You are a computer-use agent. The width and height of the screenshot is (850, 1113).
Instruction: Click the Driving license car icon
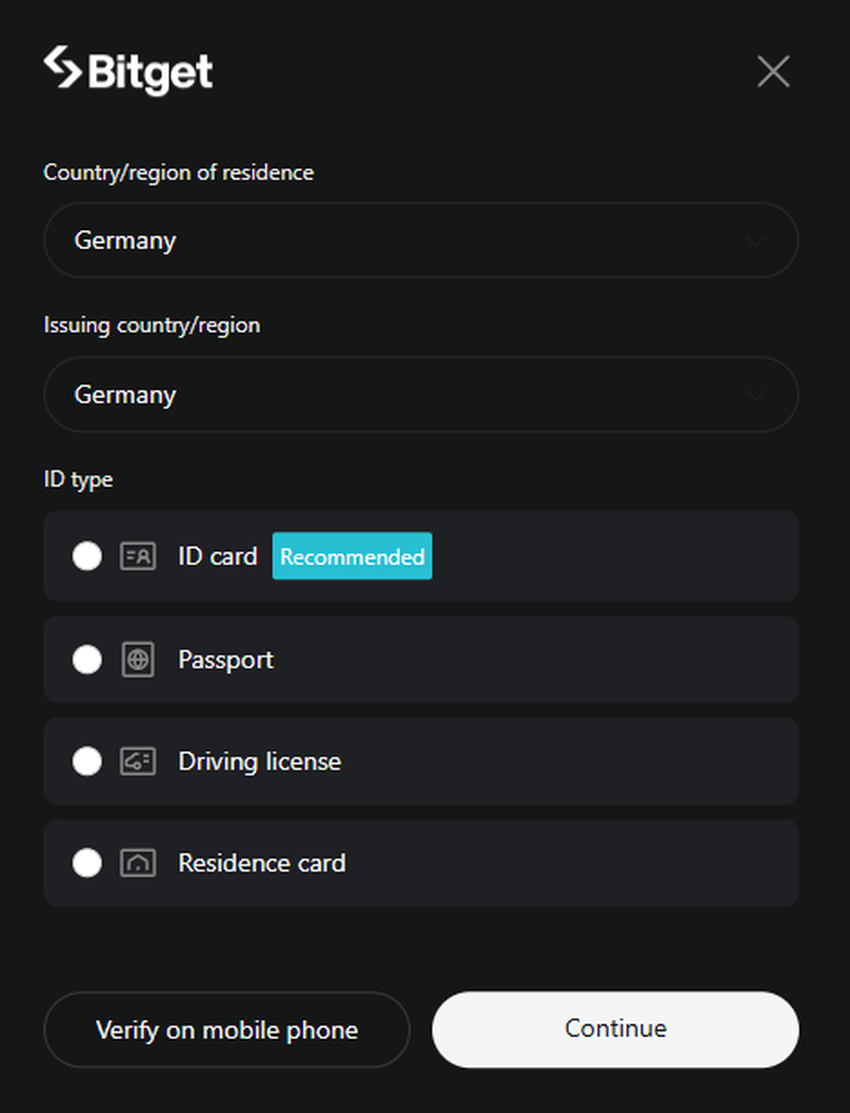[138, 762]
